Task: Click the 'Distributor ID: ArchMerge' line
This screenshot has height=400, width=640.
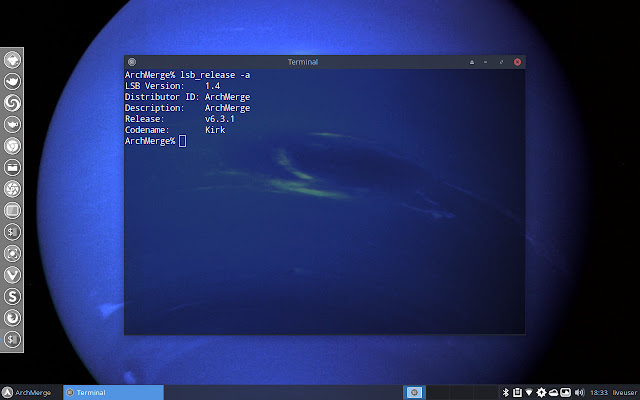Action: click(x=187, y=97)
